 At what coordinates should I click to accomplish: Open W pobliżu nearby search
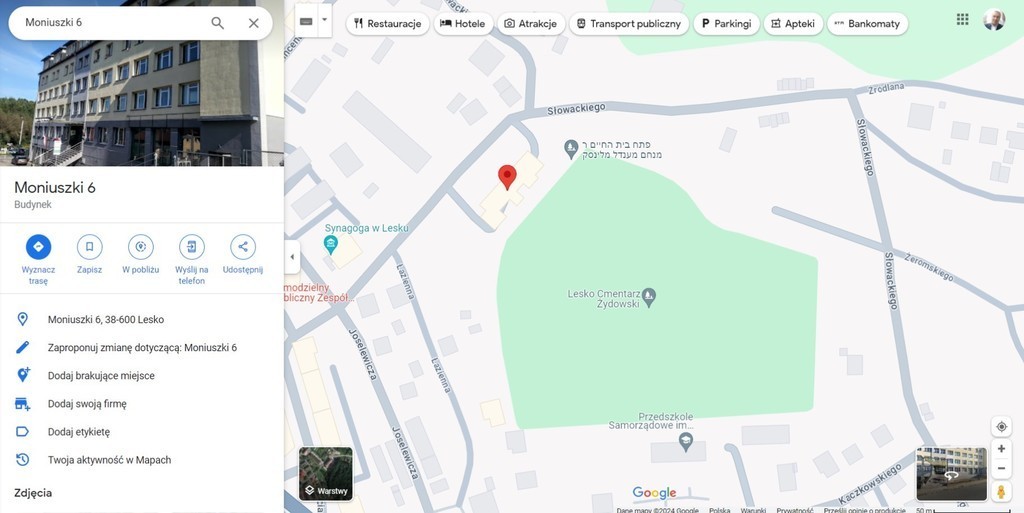140,247
